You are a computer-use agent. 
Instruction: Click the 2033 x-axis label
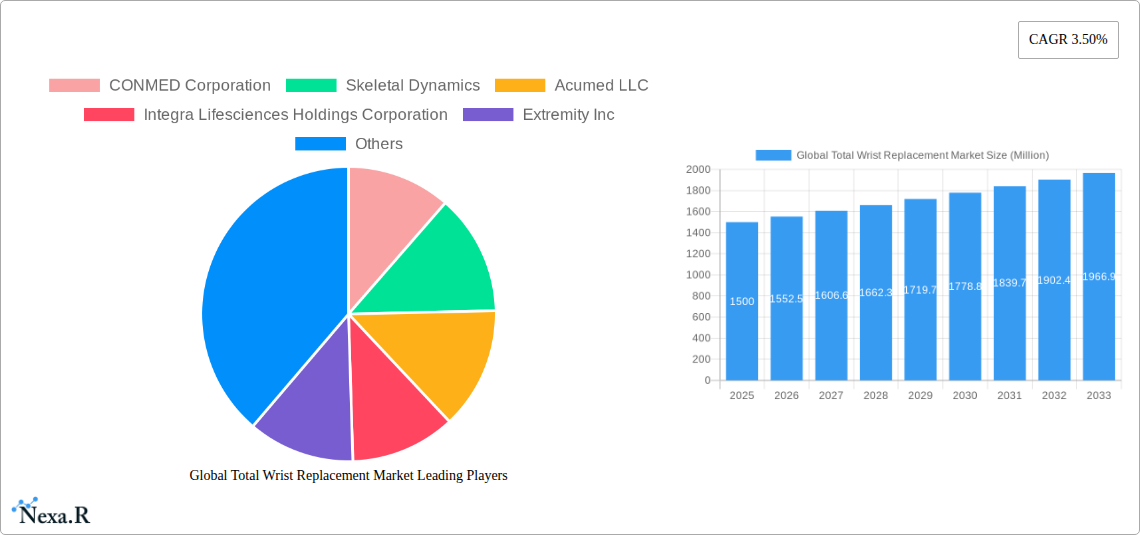[1099, 395]
